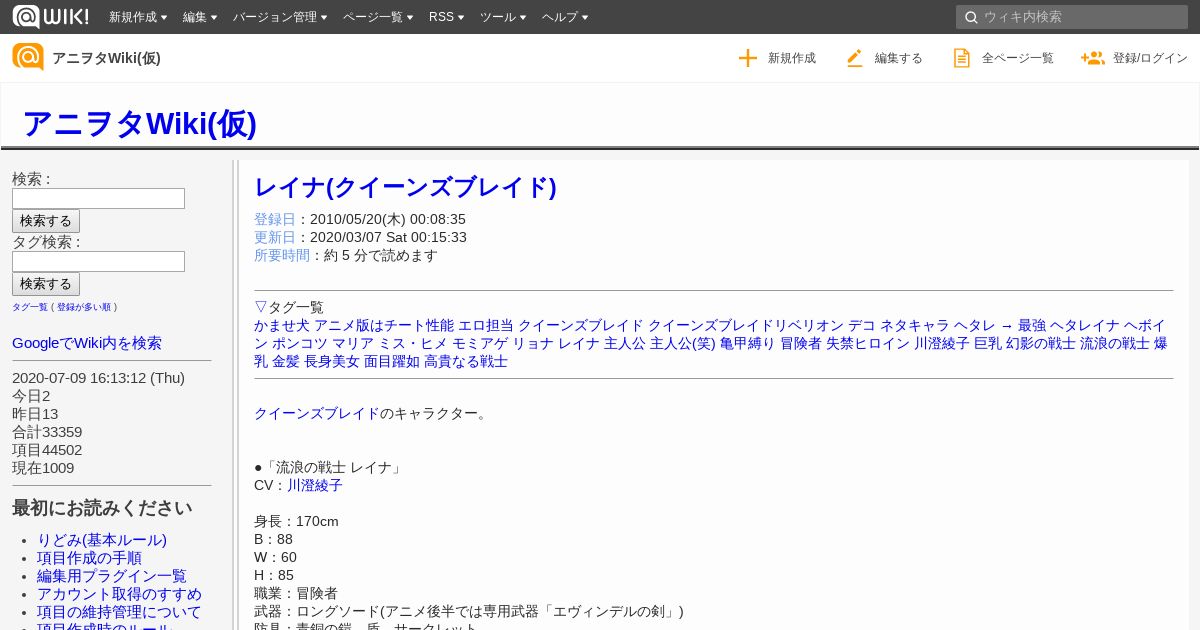The height and width of the screenshot is (630, 1200).
Task: Open the 亀甲縛り tag
Action: 748,343
